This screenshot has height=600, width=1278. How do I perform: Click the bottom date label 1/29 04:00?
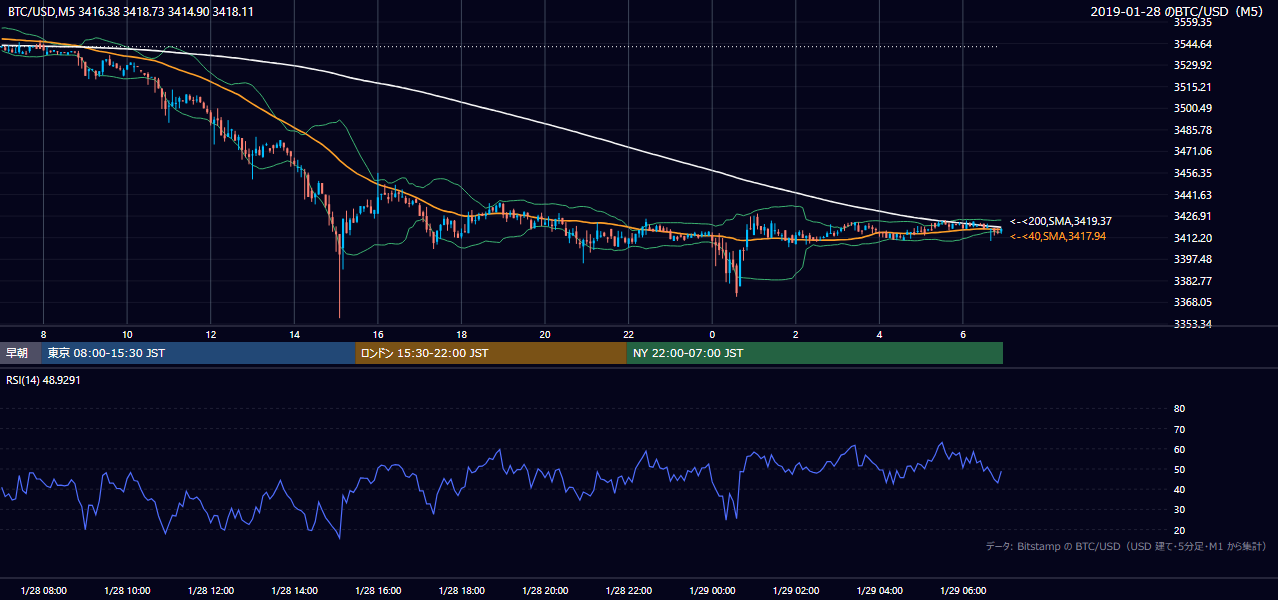(879, 591)
